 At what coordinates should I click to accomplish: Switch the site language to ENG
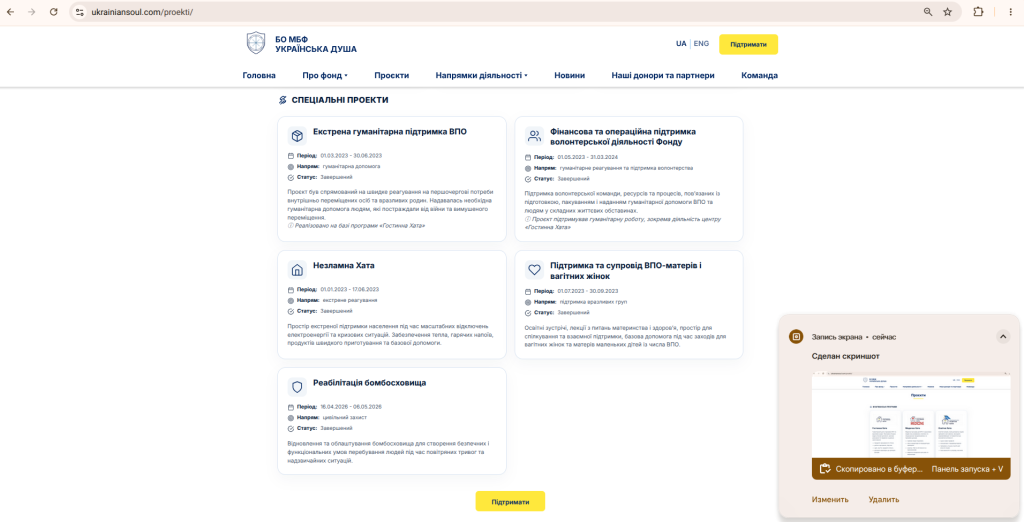[701, 44]
